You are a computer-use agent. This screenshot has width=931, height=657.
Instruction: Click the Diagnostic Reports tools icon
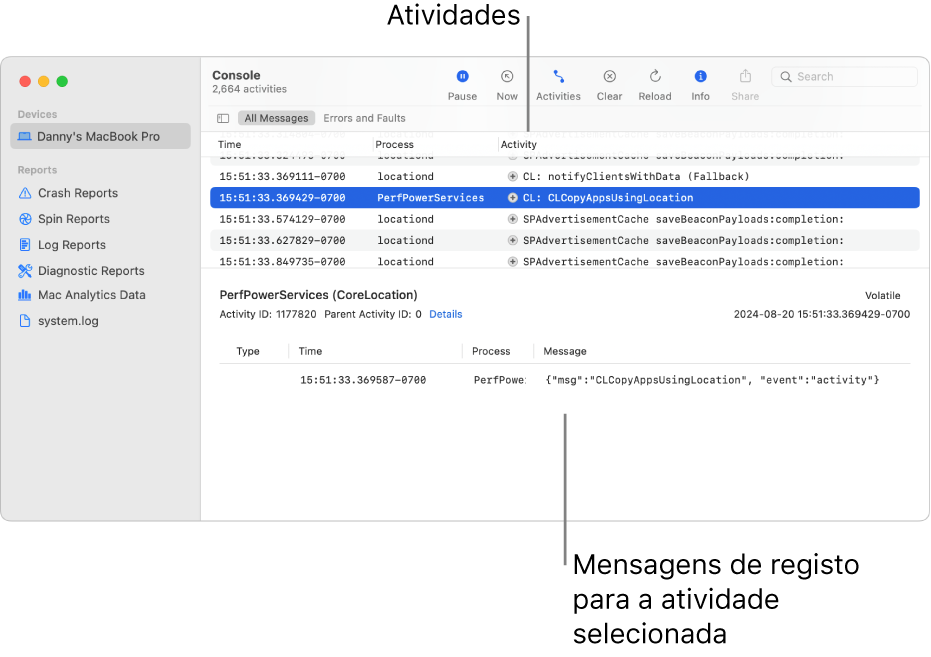pos(25,271)
